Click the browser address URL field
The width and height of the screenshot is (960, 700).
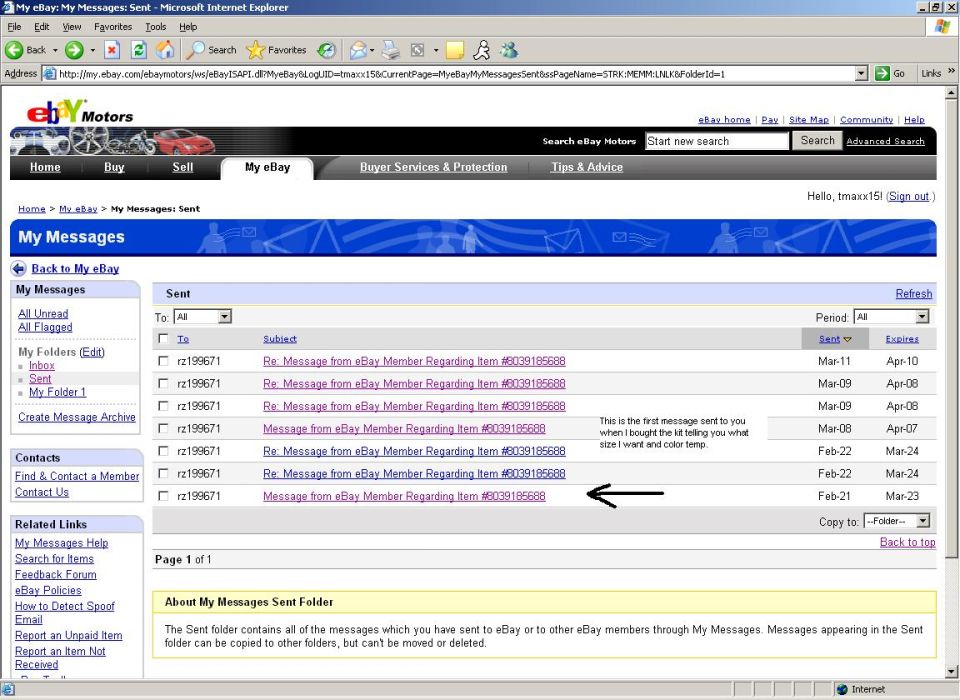456,73
